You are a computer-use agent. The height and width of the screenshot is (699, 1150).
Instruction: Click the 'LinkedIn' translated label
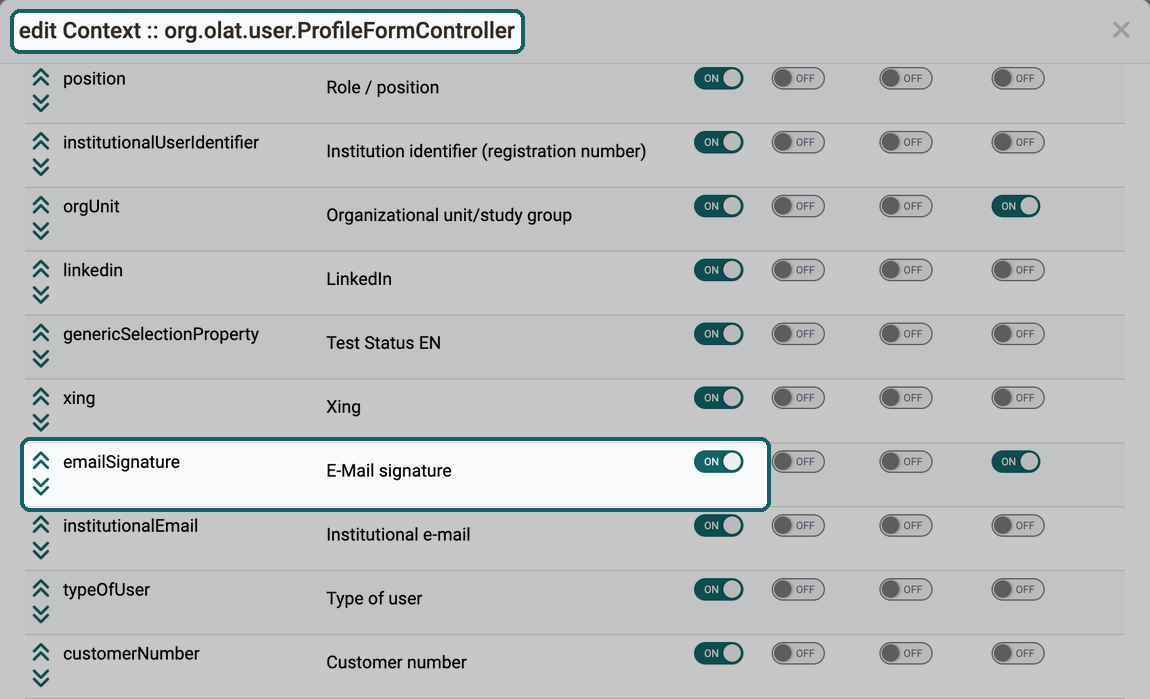359,279
